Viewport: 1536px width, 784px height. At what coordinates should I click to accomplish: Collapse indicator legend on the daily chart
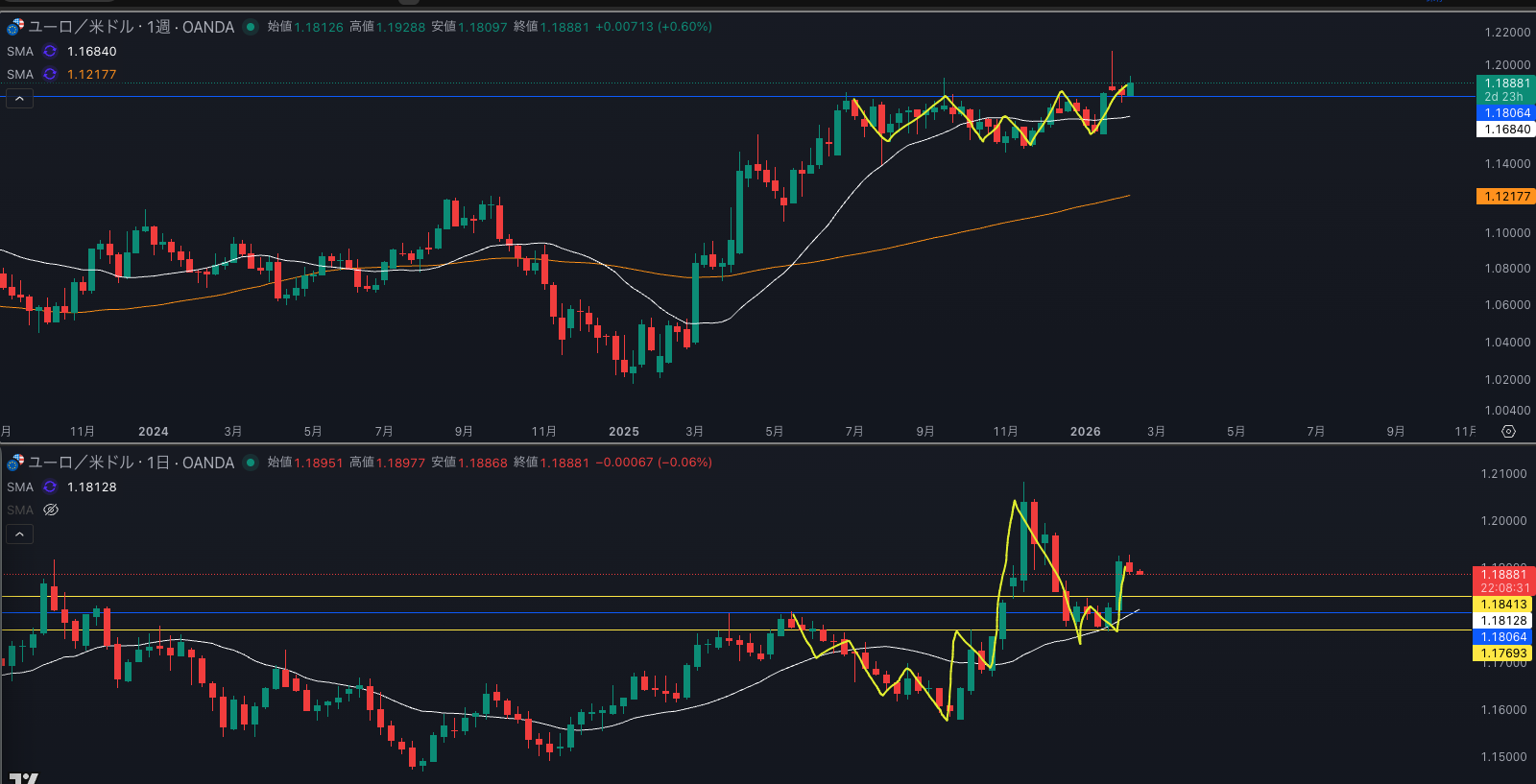pyautogui.click(x=19, y=535)
